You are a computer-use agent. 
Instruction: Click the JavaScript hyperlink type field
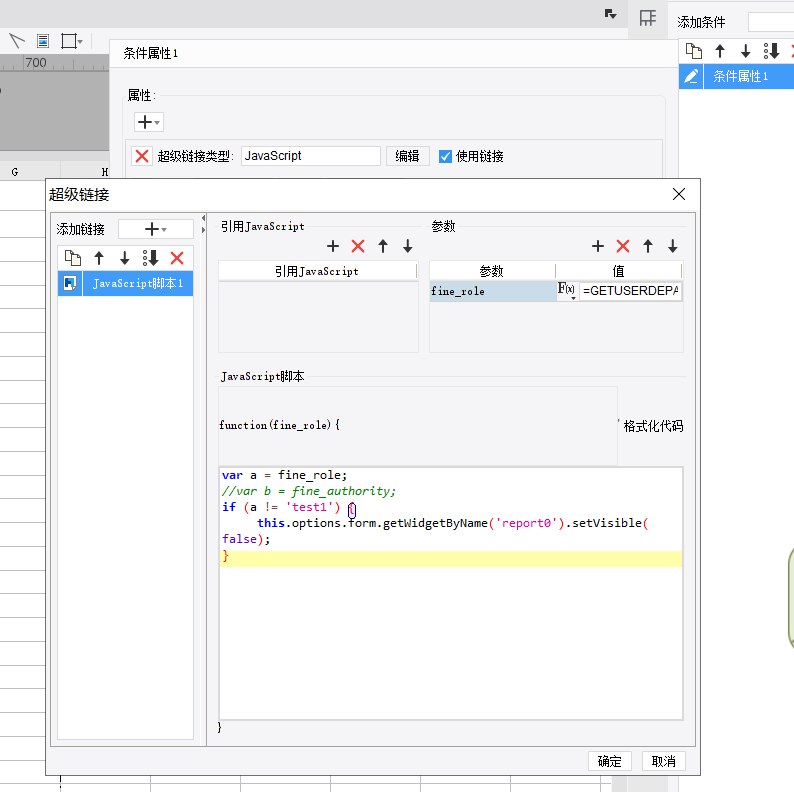(x=311, y=156)
